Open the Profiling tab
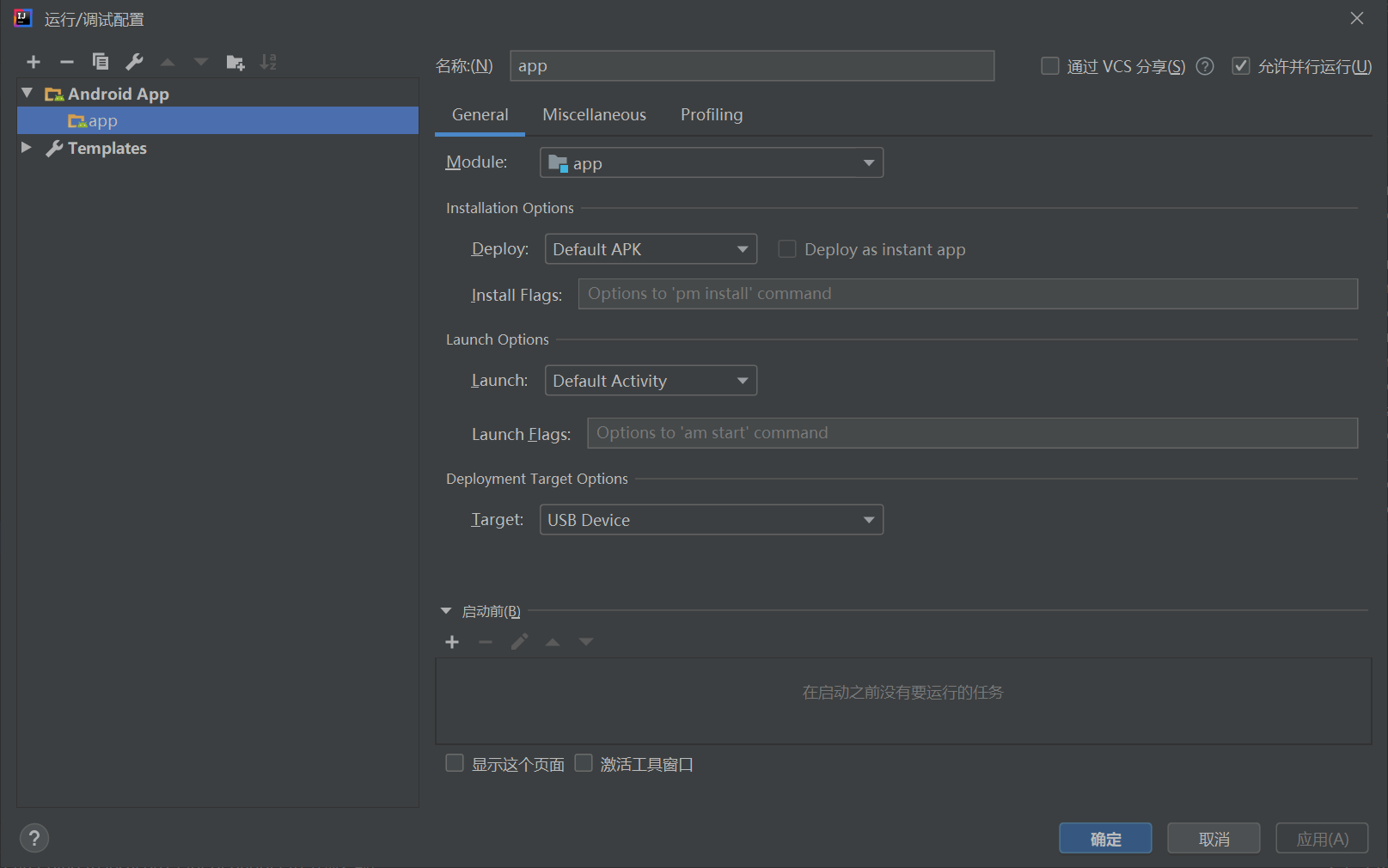1388x868 pixels. click(711, 114)
